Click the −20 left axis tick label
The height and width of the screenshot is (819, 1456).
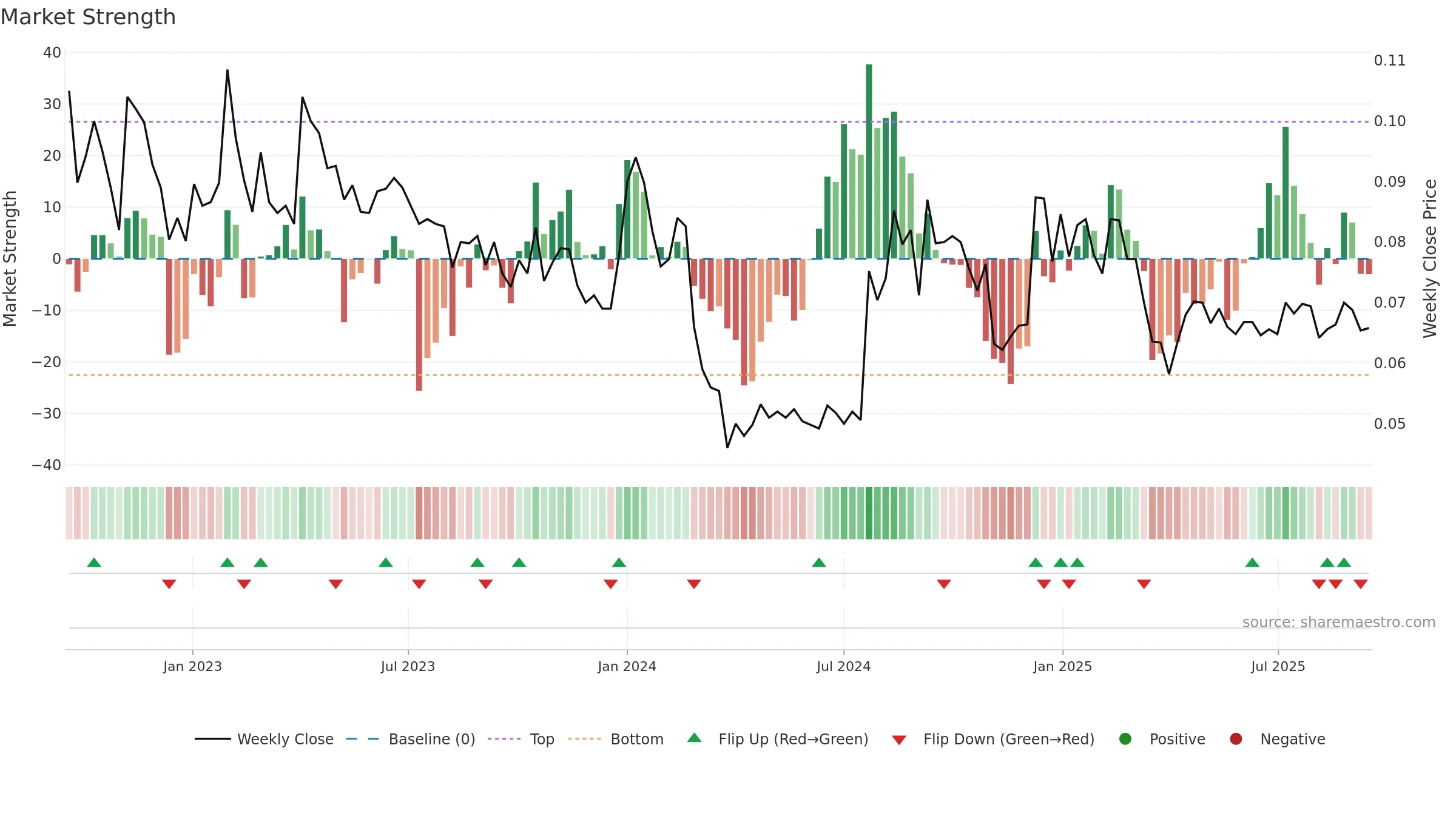(47, 362)
